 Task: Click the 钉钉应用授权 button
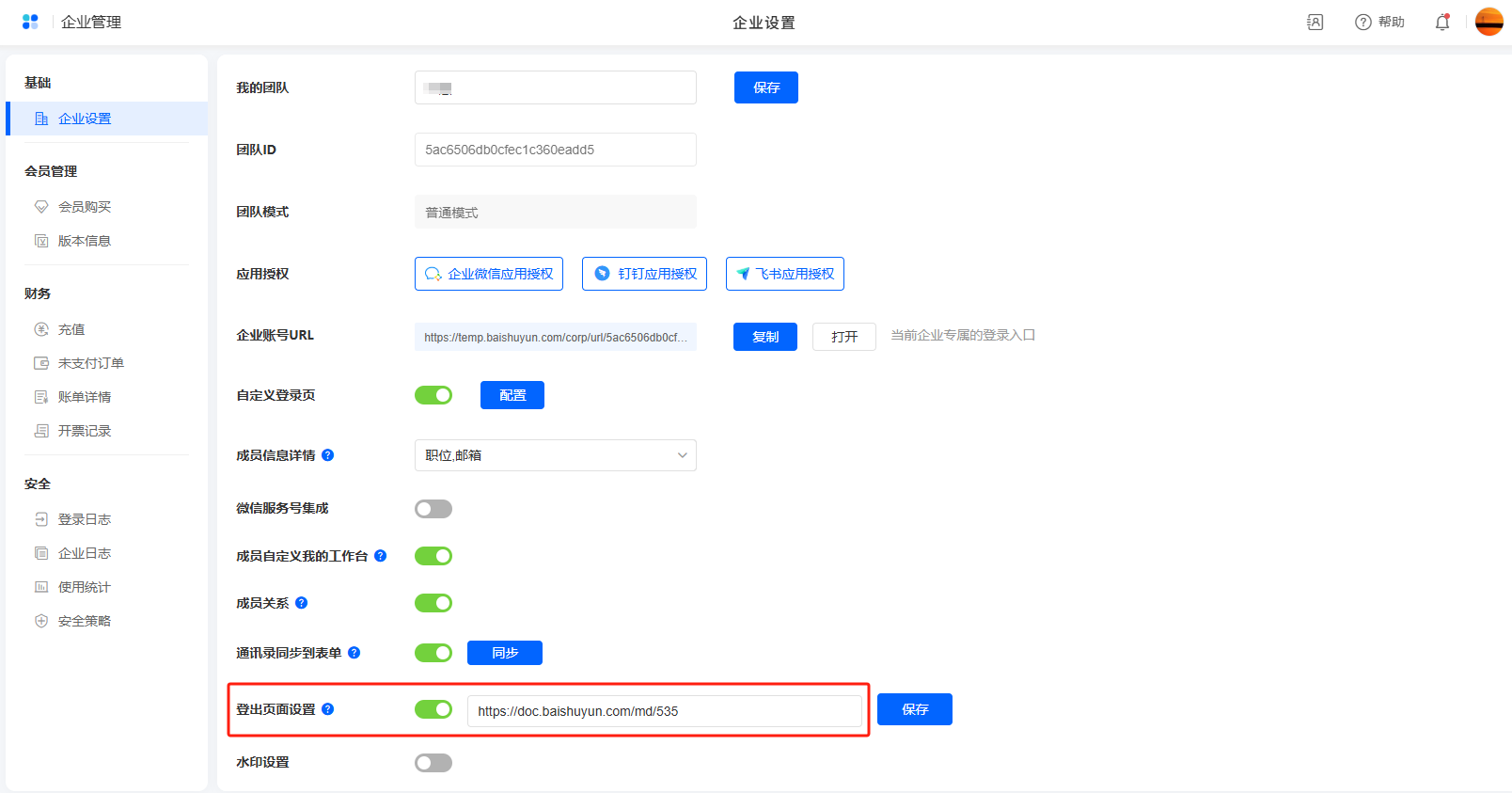[644, 274]
